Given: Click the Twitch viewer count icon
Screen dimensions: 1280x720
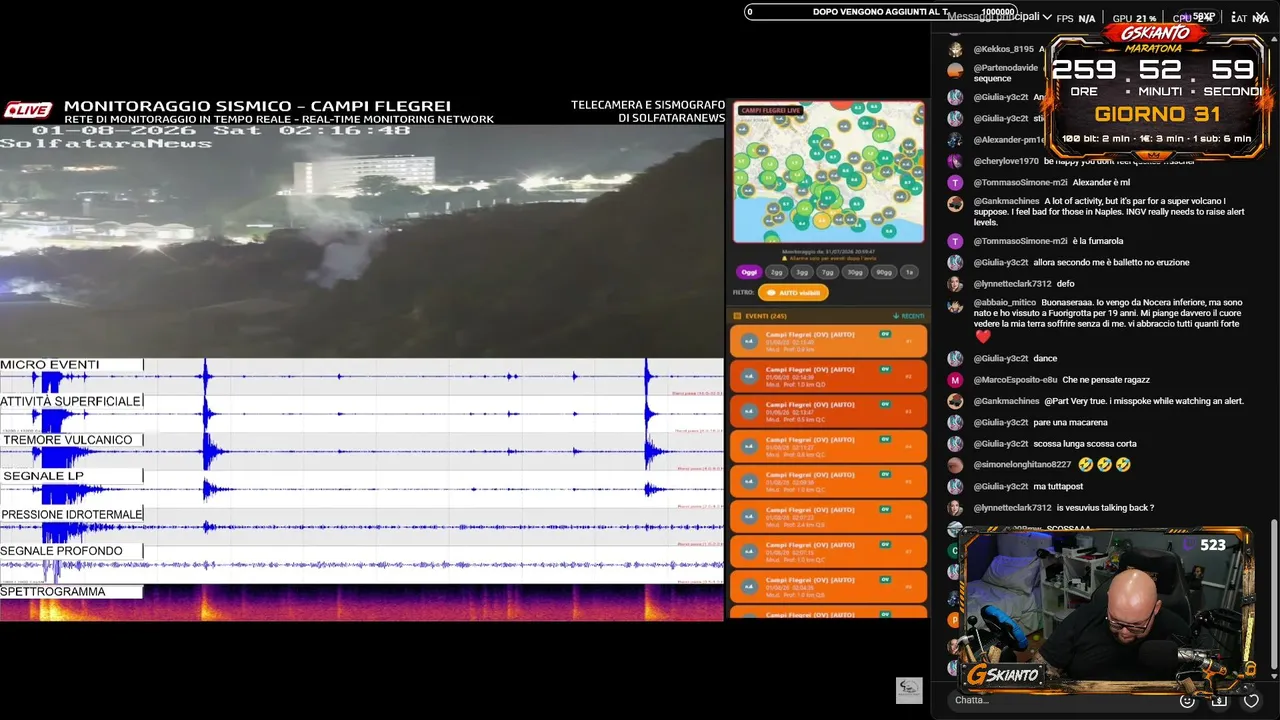Looking at the screenshot, I should pyautogui.click(x=1188, y=545).
